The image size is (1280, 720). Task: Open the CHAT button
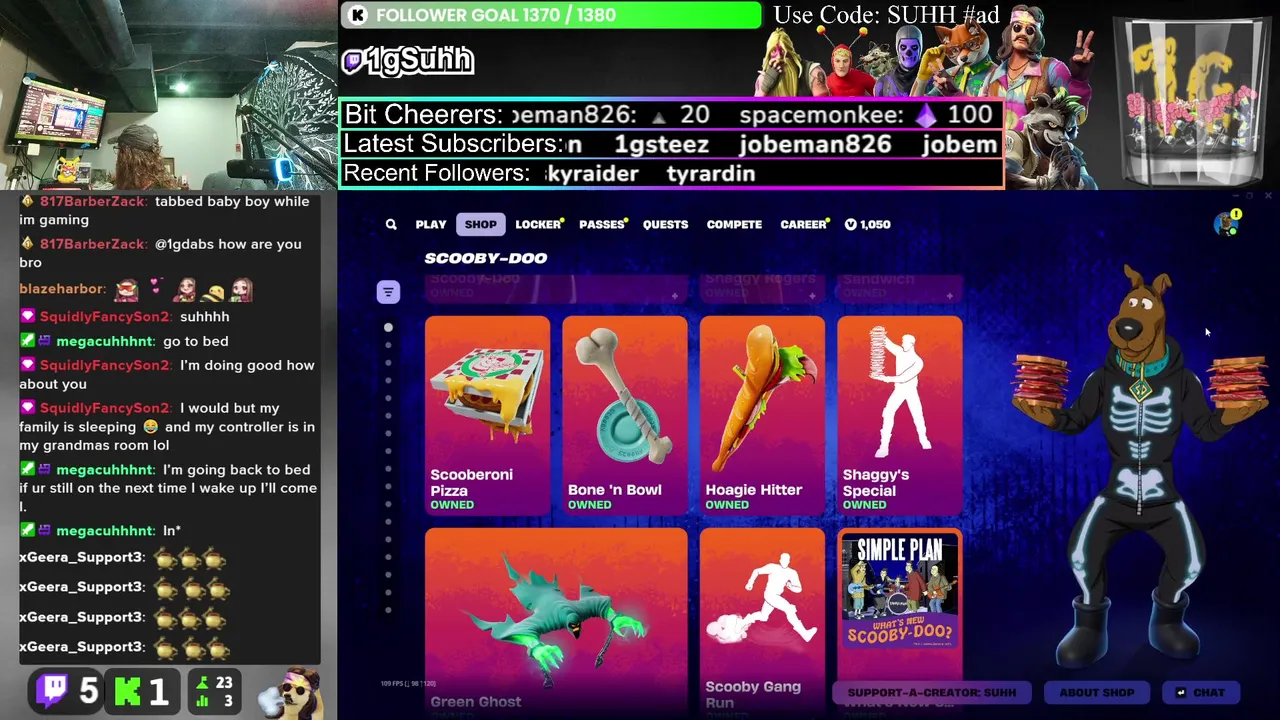pyautogui.click(x=1200, y=692)
